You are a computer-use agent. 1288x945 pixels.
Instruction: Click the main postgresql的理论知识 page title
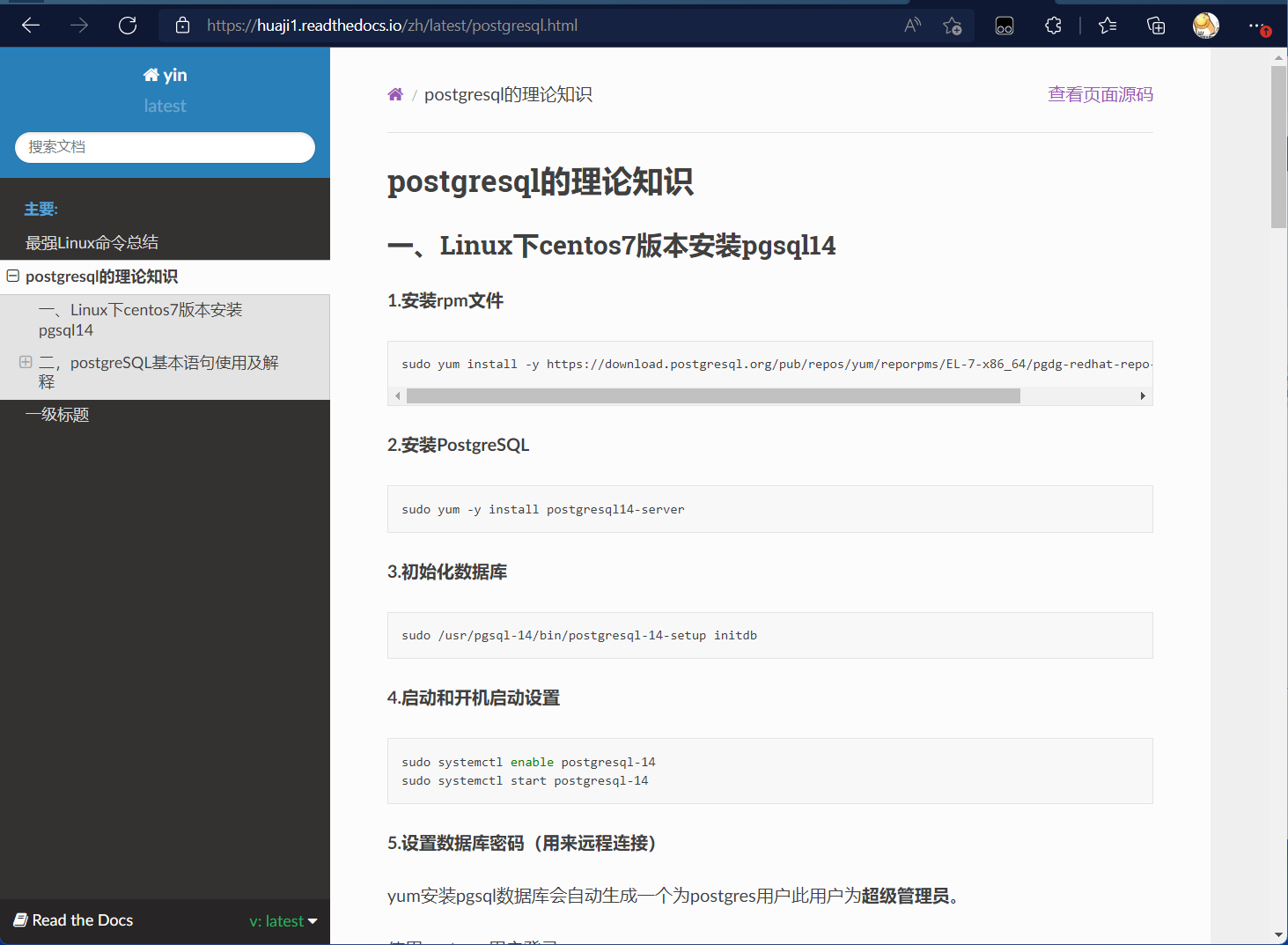coord(541,181)
